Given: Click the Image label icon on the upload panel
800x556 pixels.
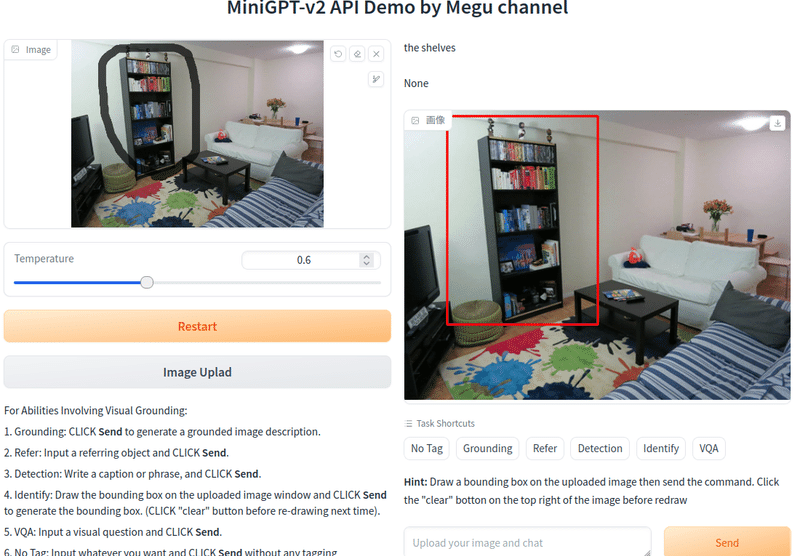Looking at the screenshot, I should (x=16, y=49).
